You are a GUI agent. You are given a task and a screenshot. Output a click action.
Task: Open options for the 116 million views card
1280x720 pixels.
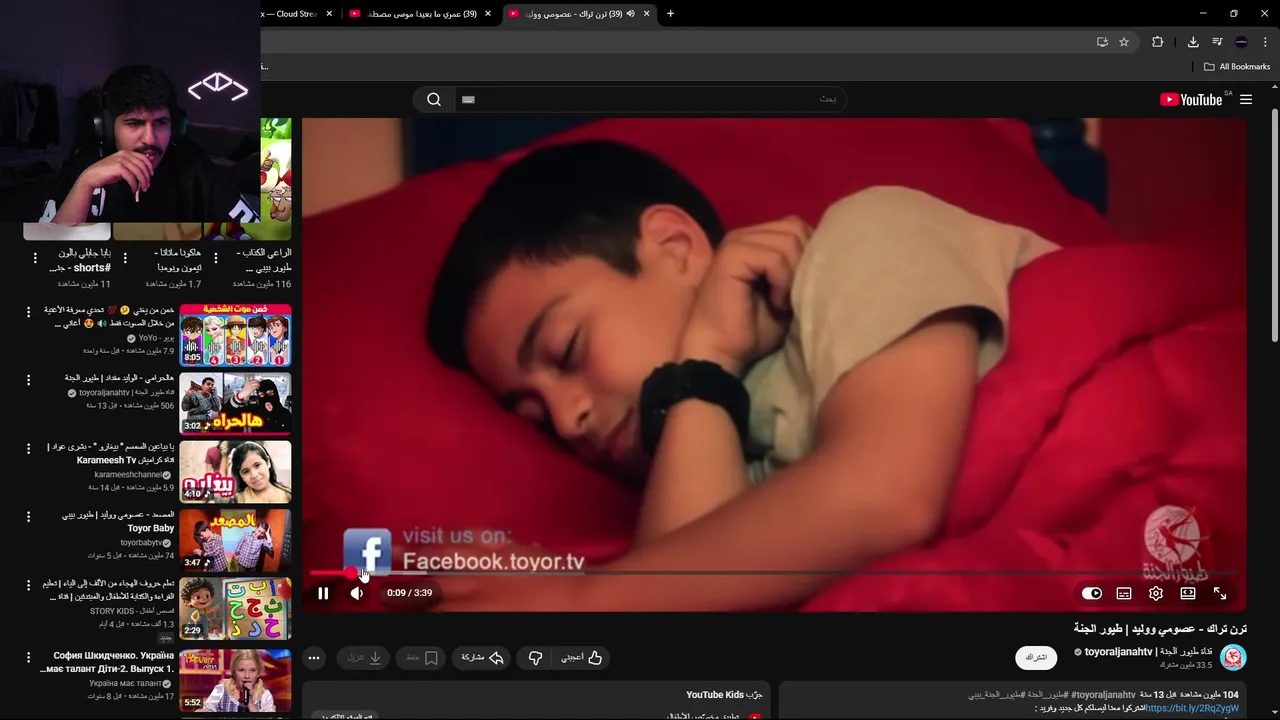click(x=215, y=258)
